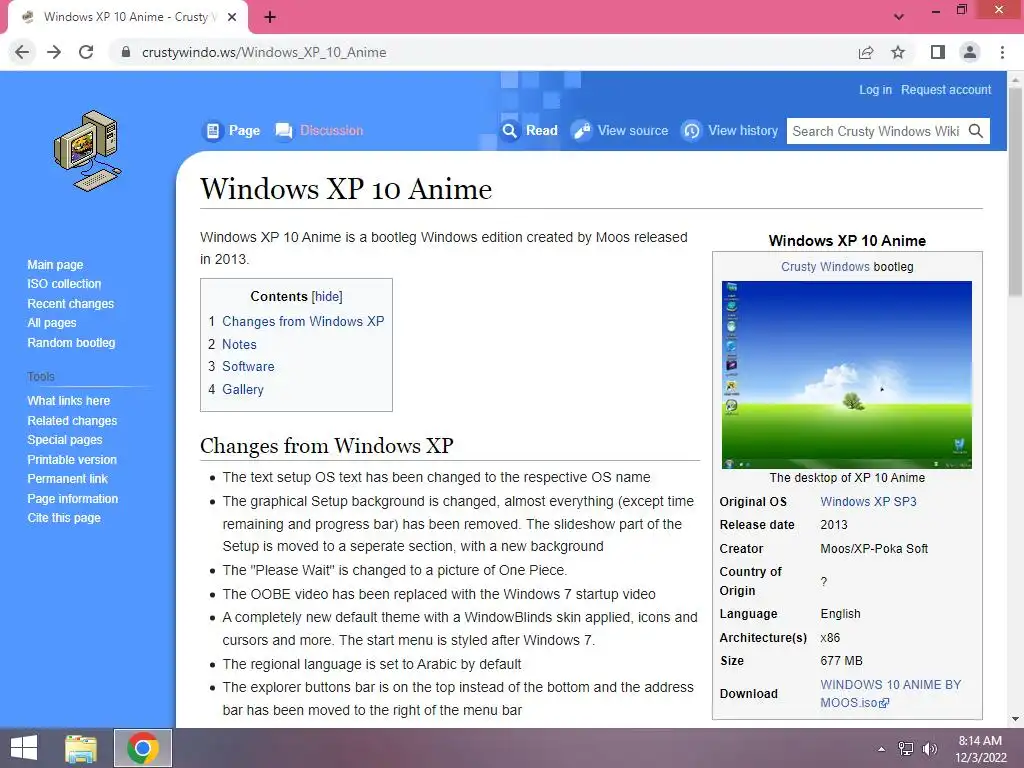Open Related changes tool

click(x=72, y=421)
